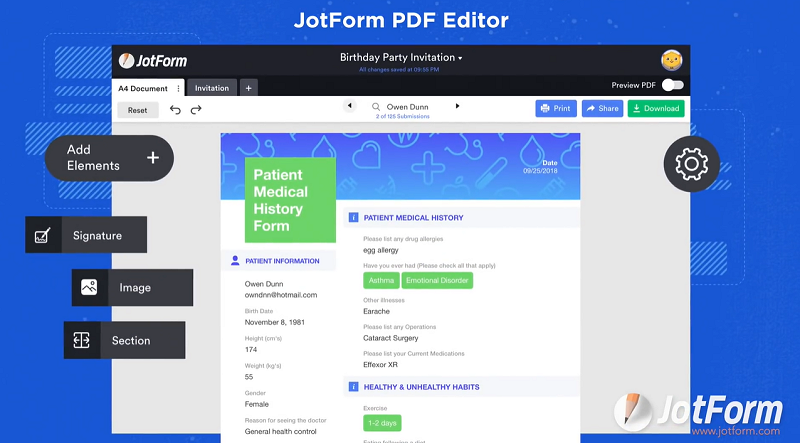800x443 pixels.
Task: Click the JotForm logo in header
Action: (153, 61)
